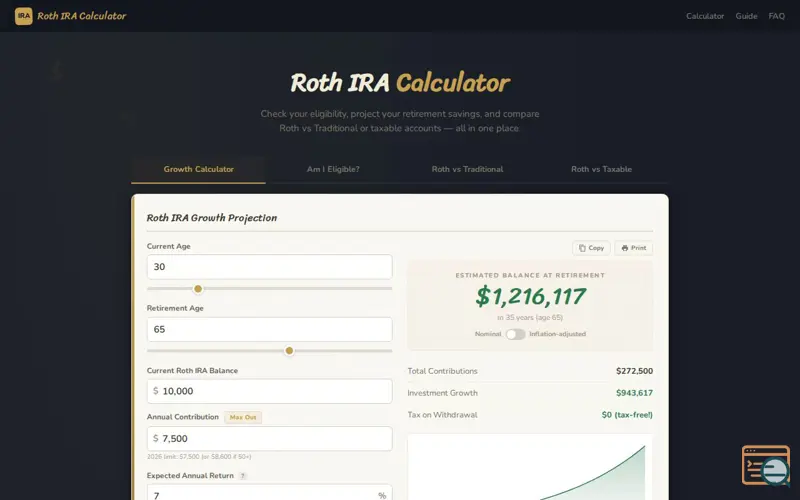Screen dimensions: 800x500
Task: Adjust the Current Age slider handle
Action: pos(198,289)
